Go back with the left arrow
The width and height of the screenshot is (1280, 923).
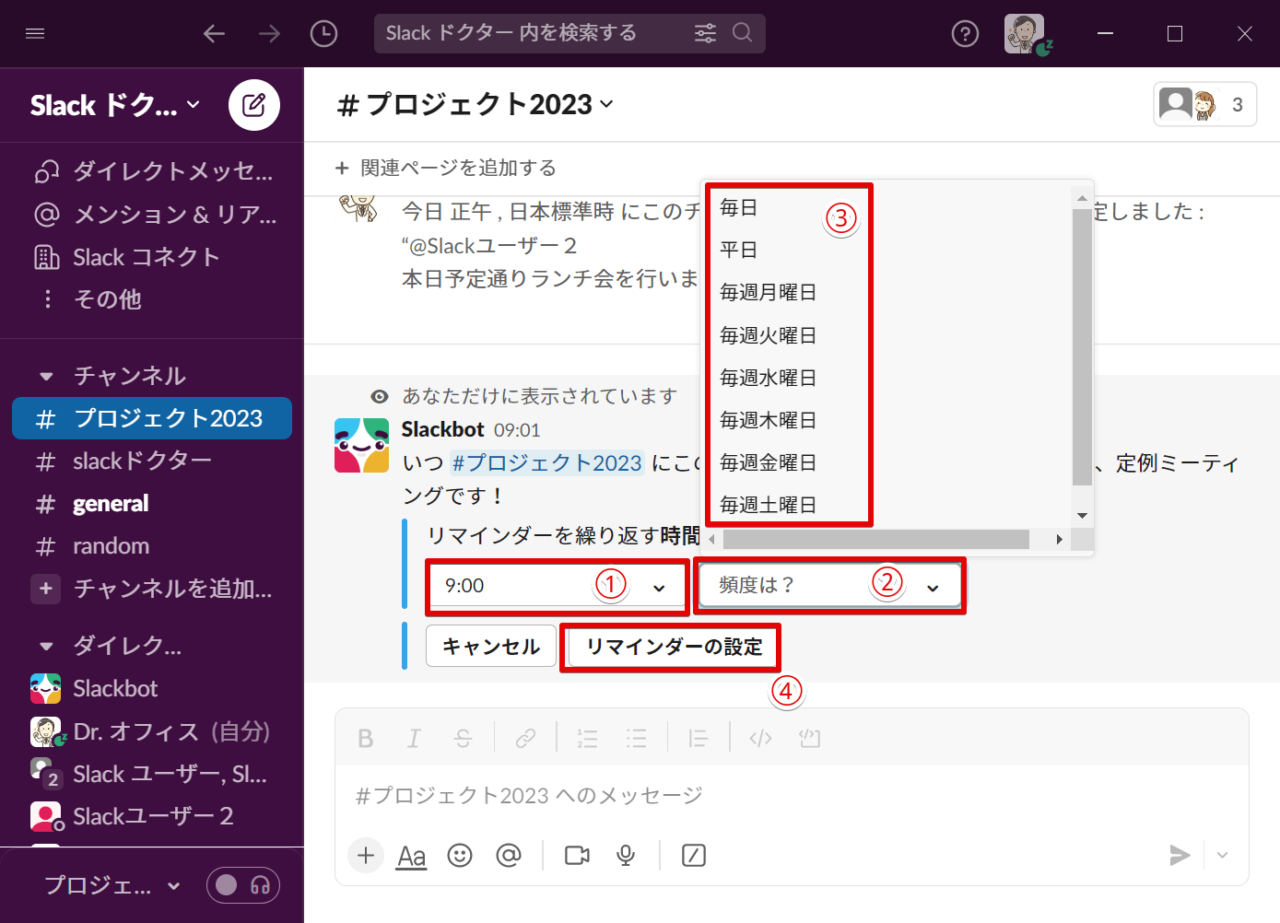tap(214, 33)
